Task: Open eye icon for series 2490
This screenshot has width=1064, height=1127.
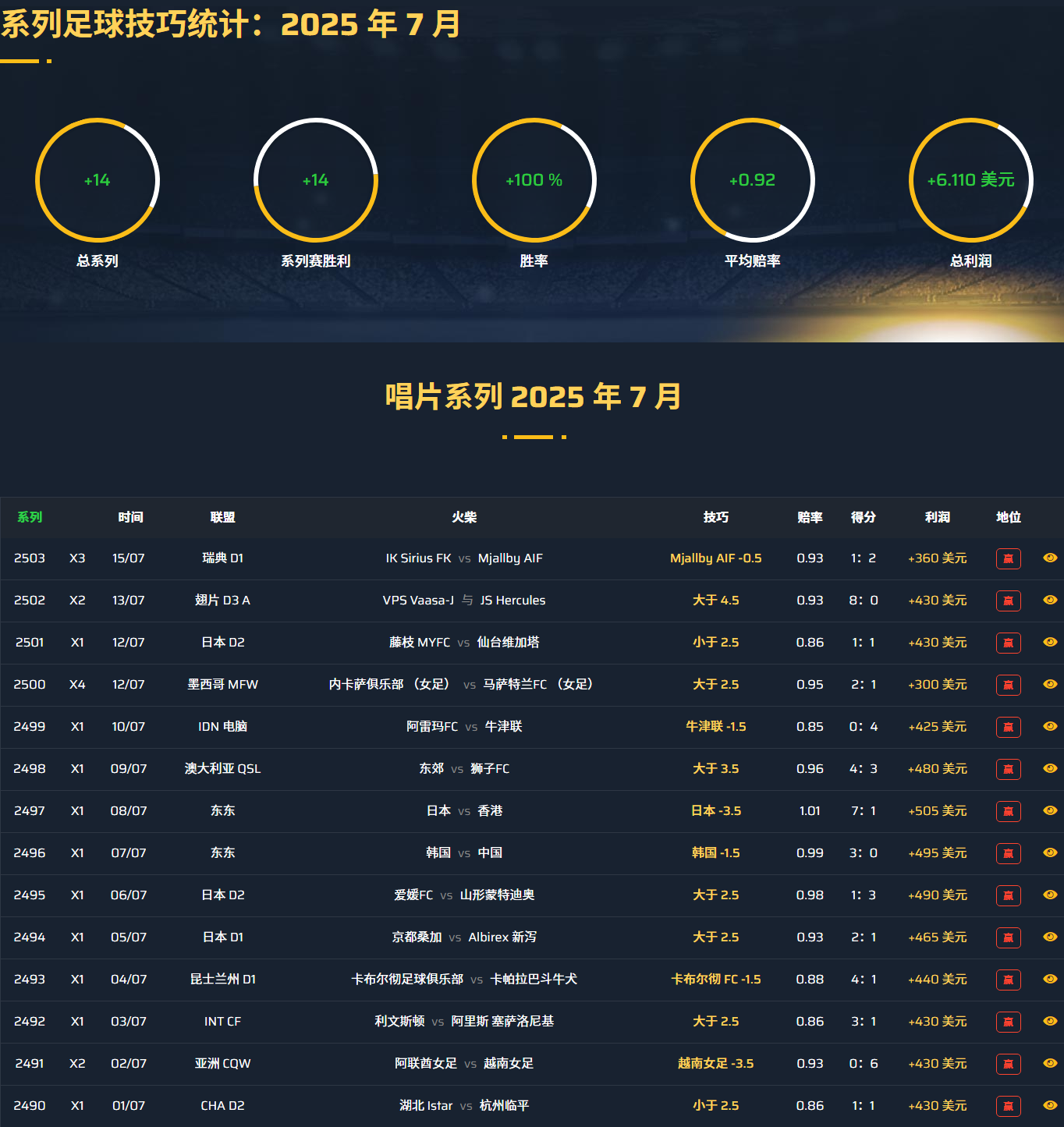Action: [x=1050, y=1105]
